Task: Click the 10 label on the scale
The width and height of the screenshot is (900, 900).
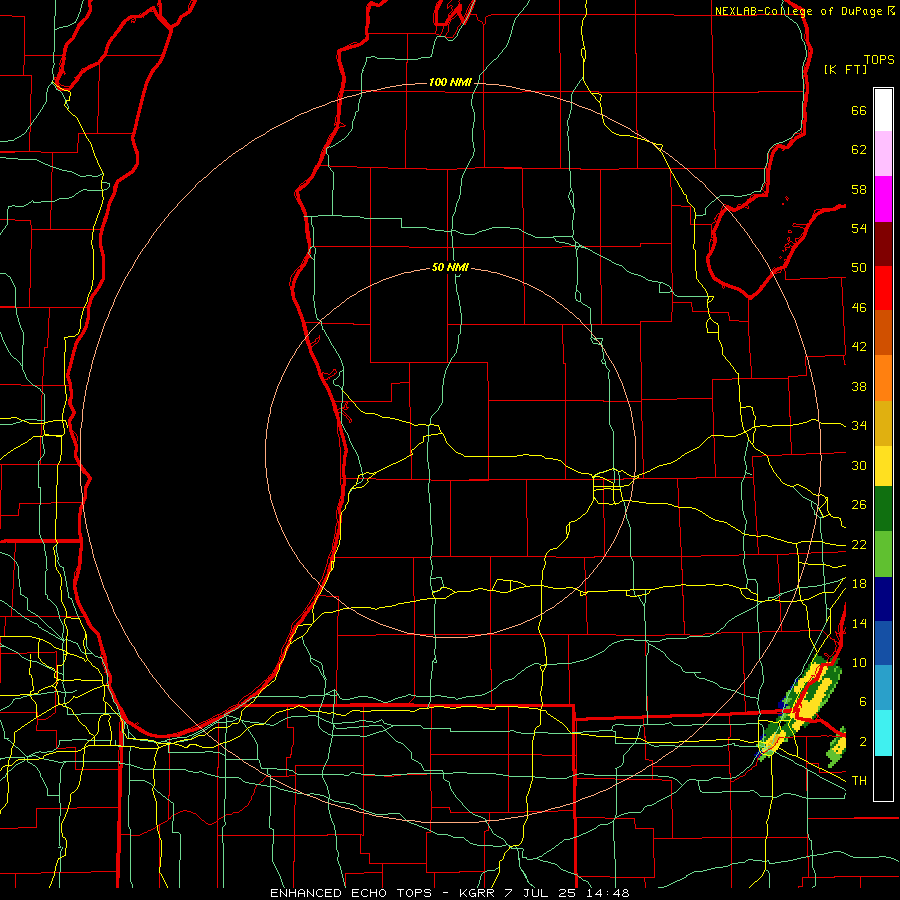Action: 859,663
